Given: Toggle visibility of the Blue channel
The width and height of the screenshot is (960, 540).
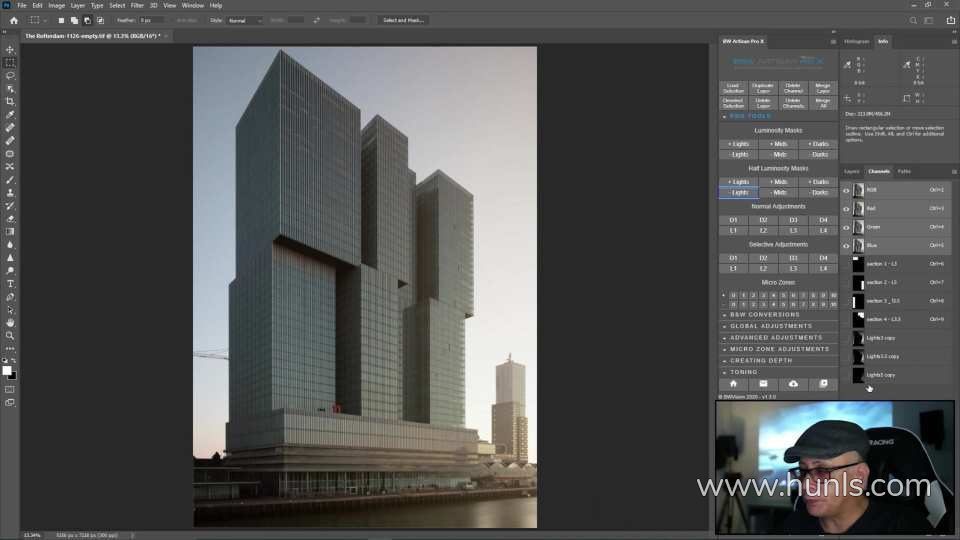Looking at the screenshot, I should click(846, 245).
